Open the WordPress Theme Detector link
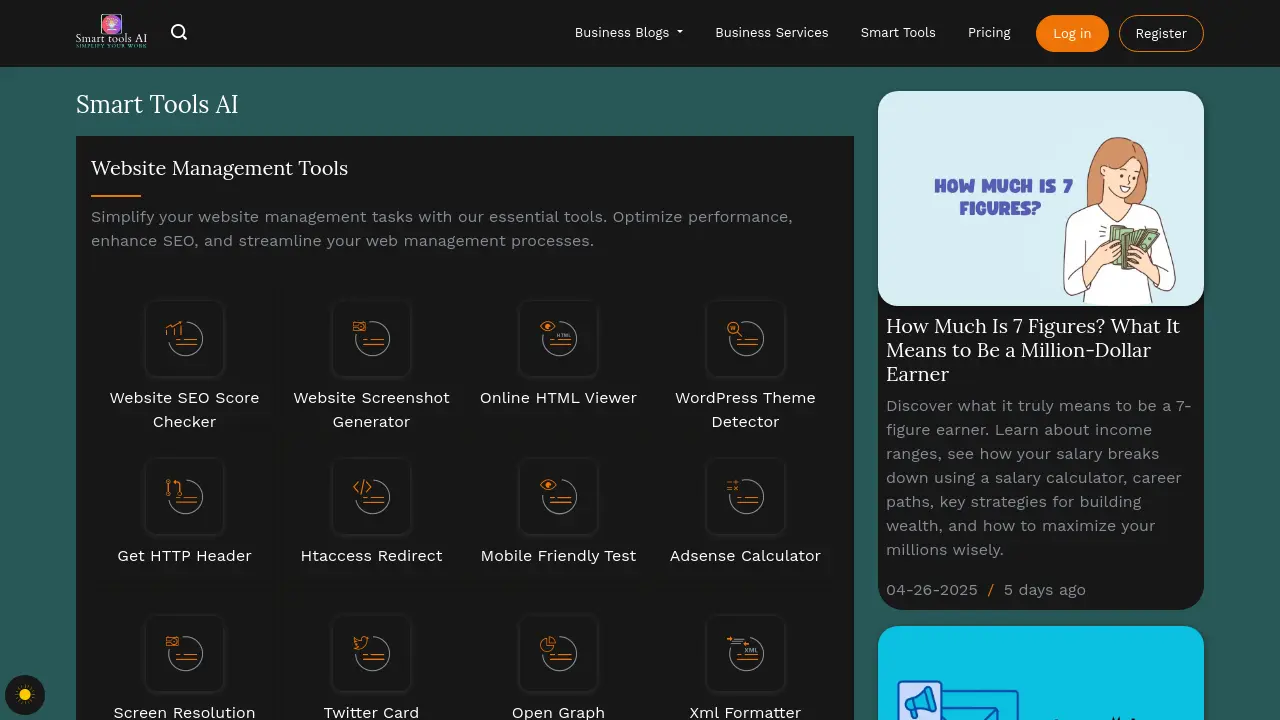The height and width of the screenshot is (720, 1280). tap(745, 410)
